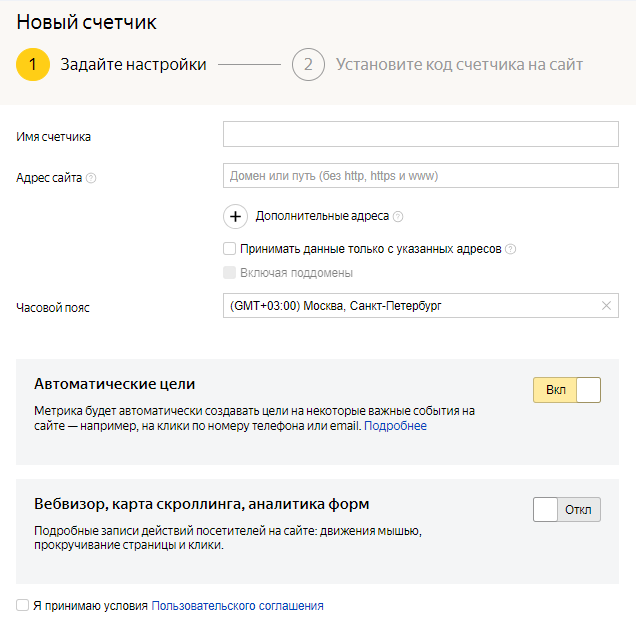Open Пользовательского соглашения link

237,605
